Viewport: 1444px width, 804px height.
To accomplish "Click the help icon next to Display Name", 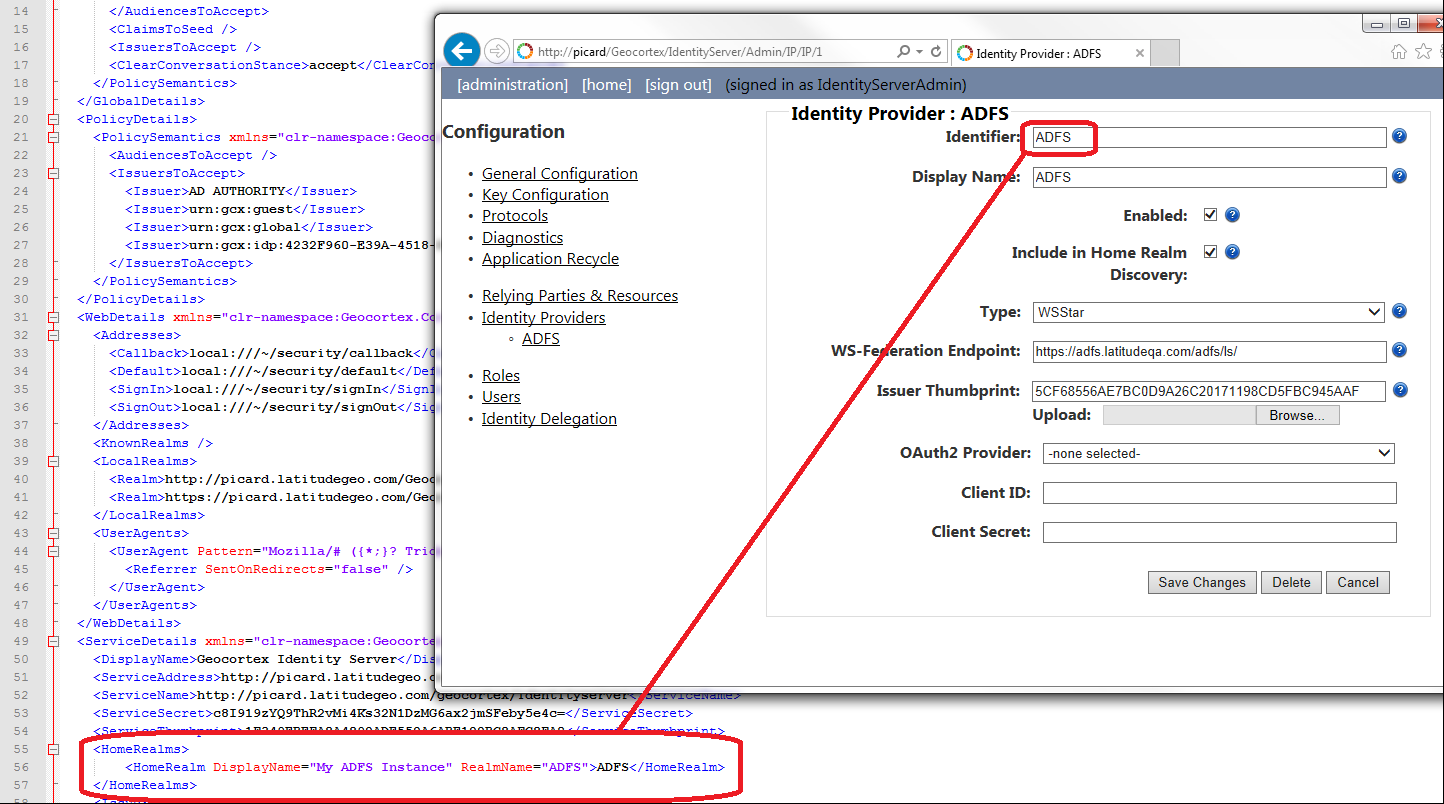I will coord(1400,176).
